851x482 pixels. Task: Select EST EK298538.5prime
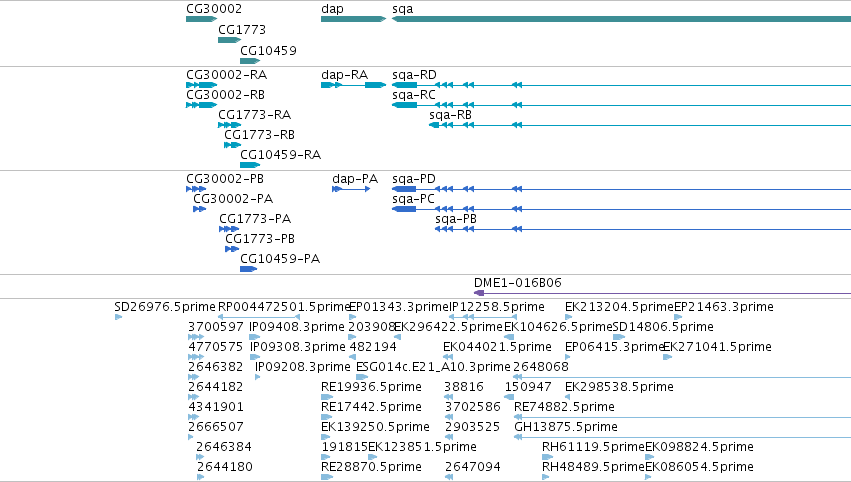619,387
